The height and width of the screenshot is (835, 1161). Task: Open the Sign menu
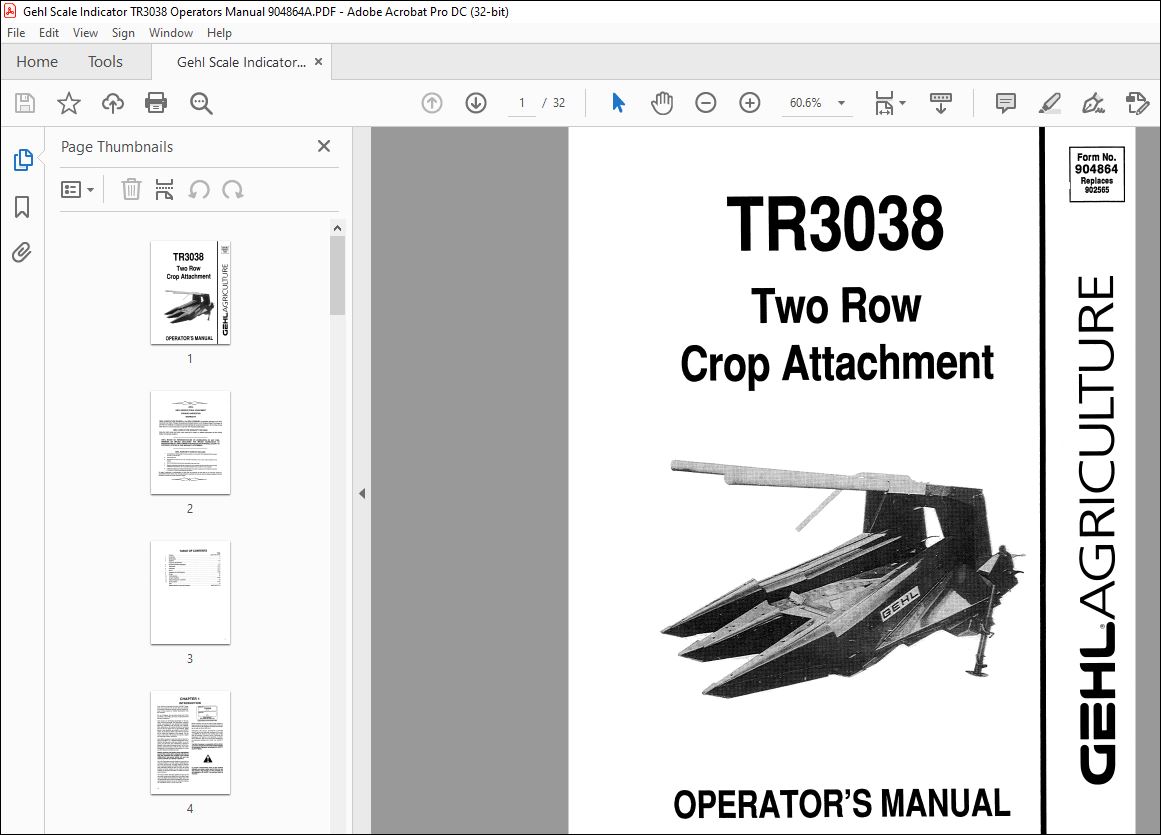click(x=123, y=33)
